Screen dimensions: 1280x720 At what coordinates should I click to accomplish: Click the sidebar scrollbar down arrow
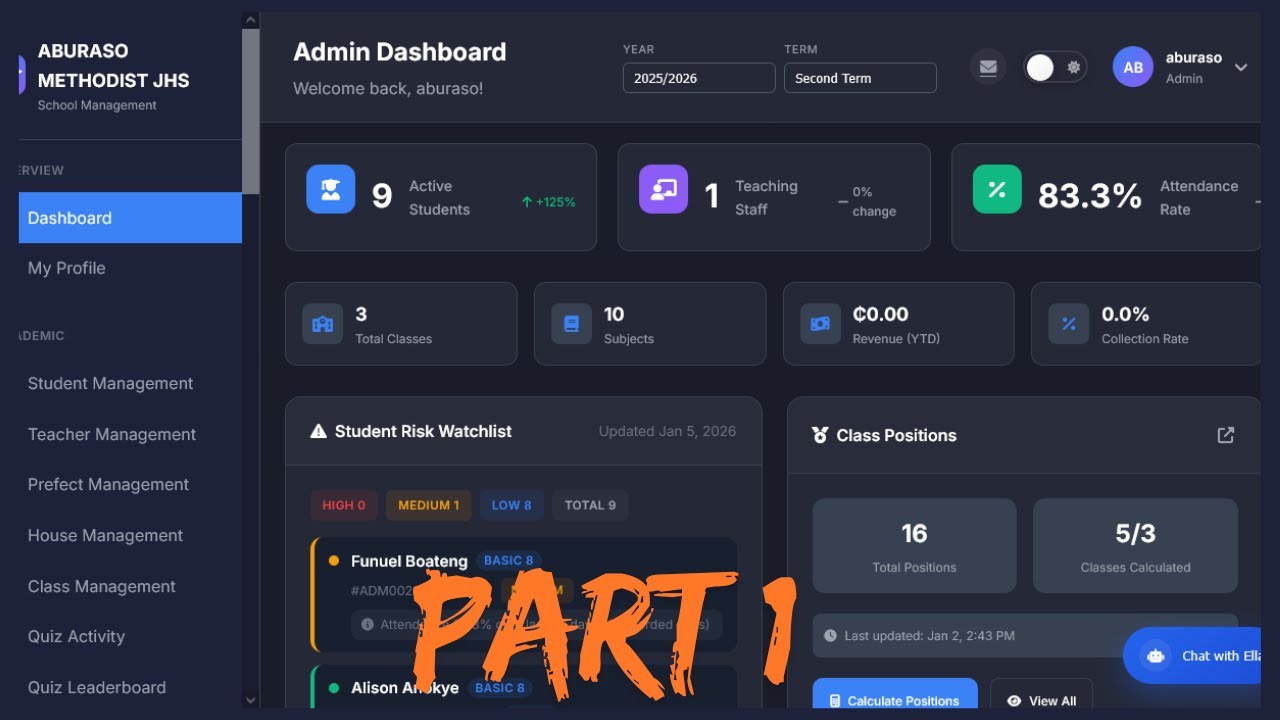tap(250, 700)
